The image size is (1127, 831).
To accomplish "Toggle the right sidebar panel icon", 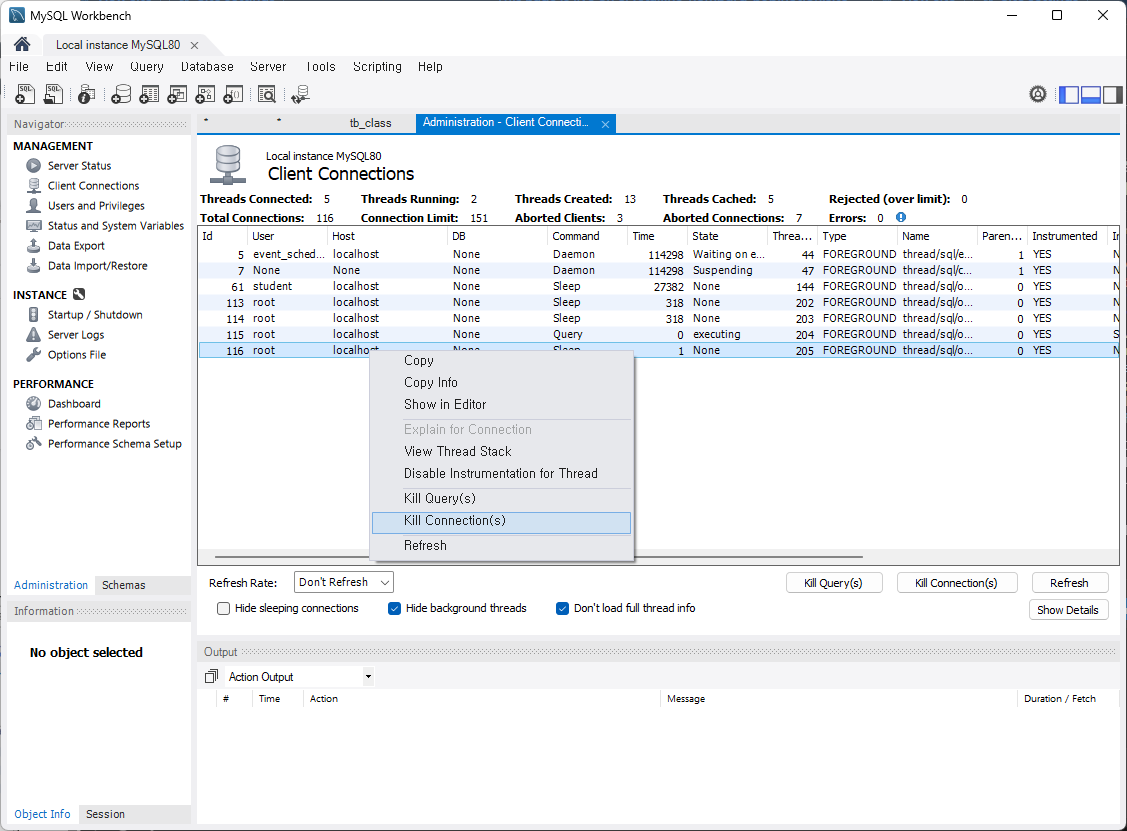I will point(1113,94).
